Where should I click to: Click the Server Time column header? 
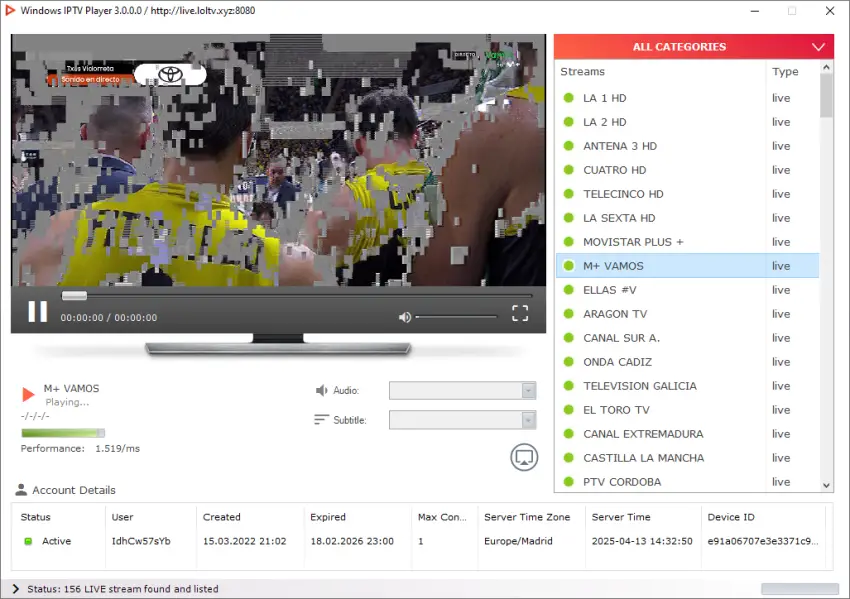tap(621, 517)
